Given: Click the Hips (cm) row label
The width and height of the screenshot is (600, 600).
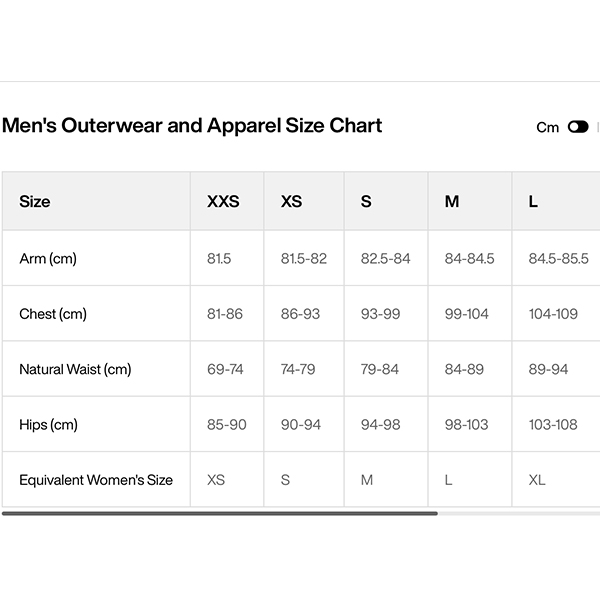Looking at the screenshot, I should 49,425.
